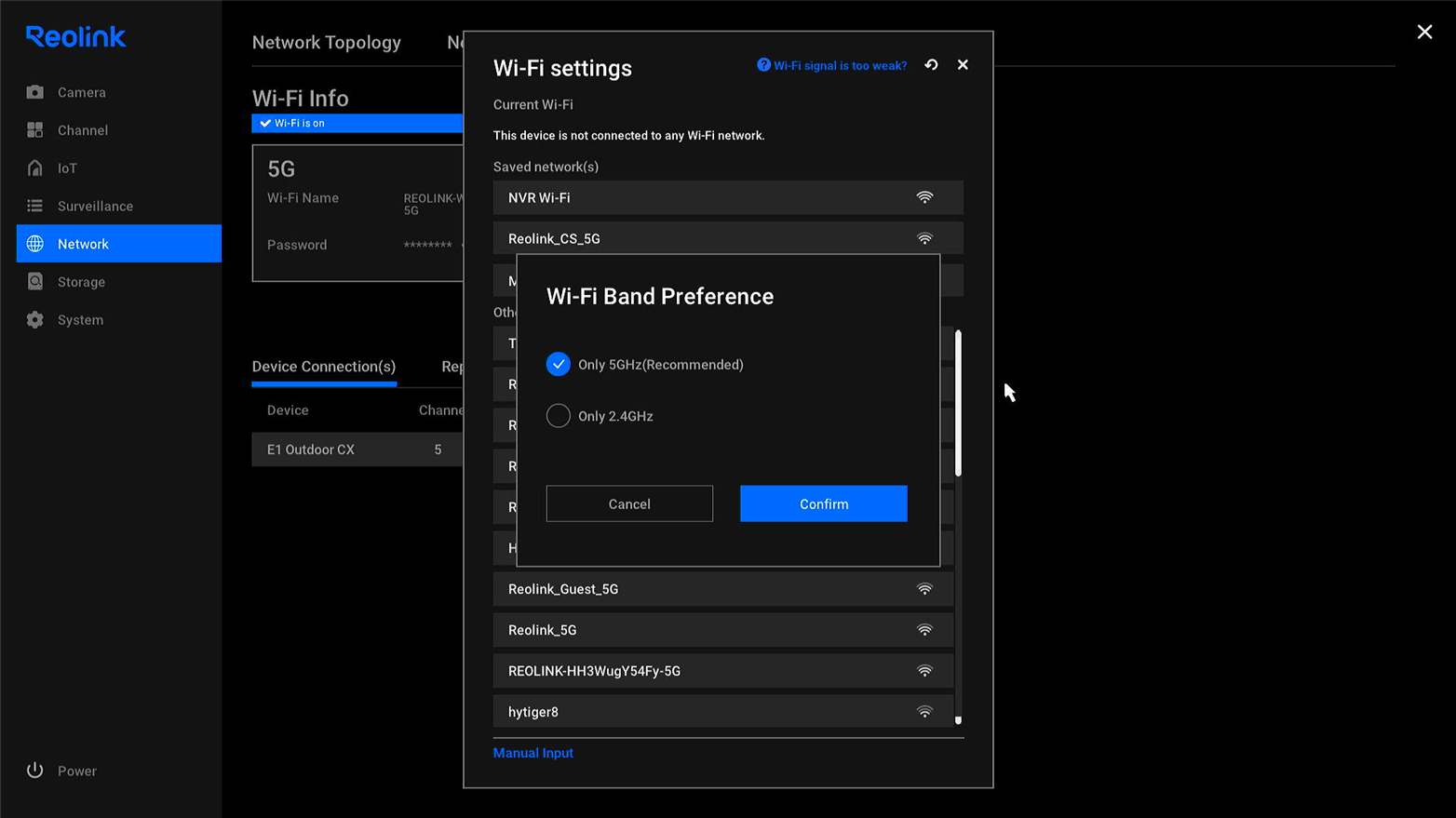Select the Channel sidebar icon

tap(82, 130)
